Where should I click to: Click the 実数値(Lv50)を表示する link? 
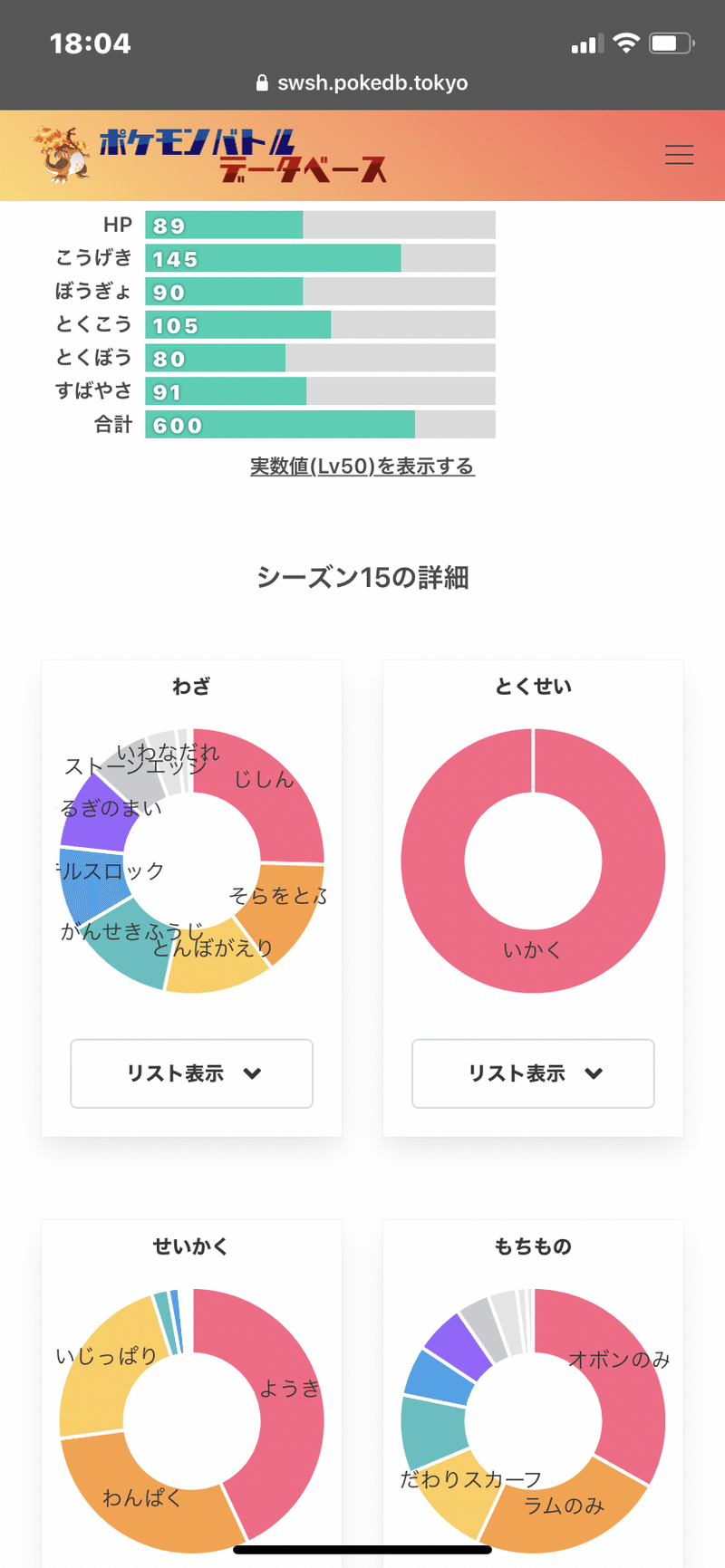point(362,467)
